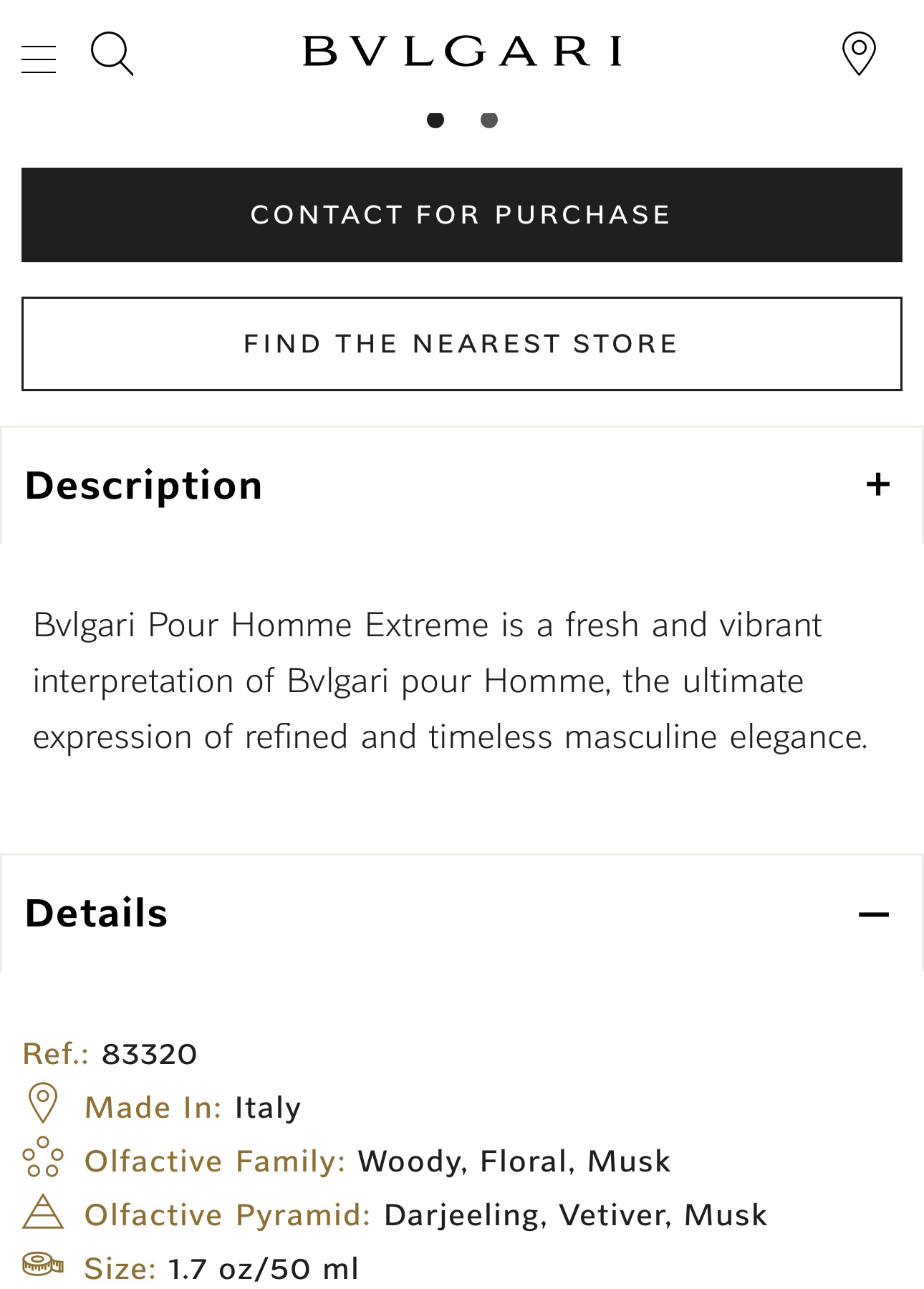Click the Description section heading

tap(144, 487)
